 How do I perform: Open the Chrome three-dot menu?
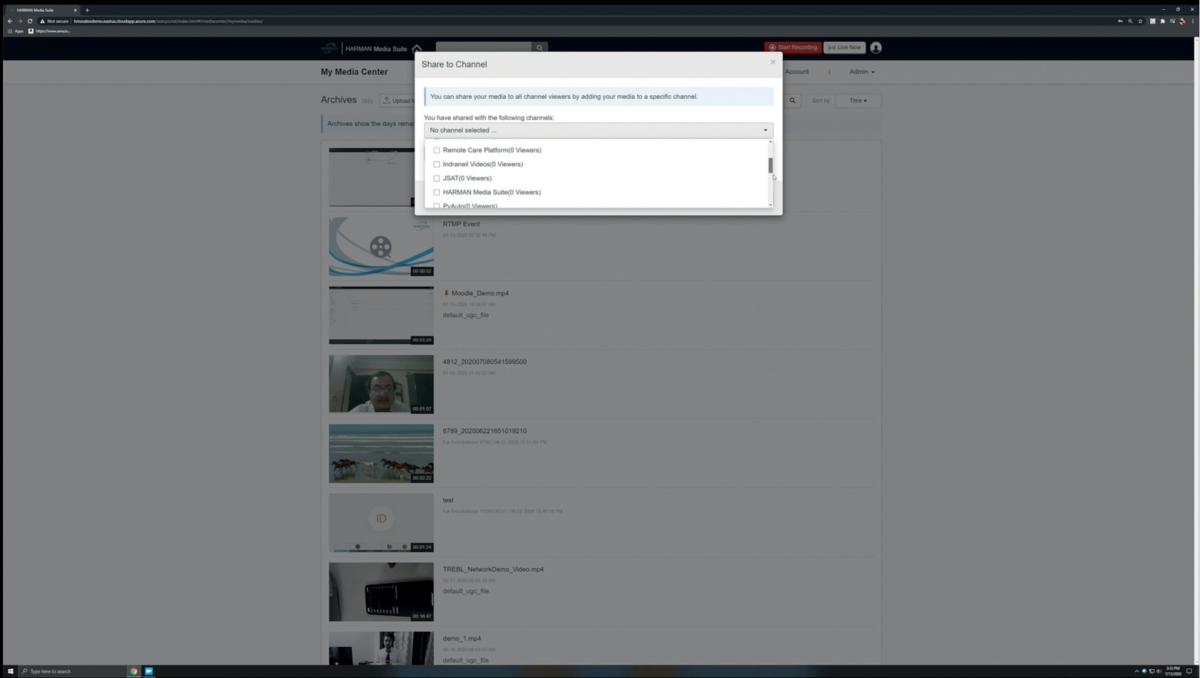tap(1194, 21)
